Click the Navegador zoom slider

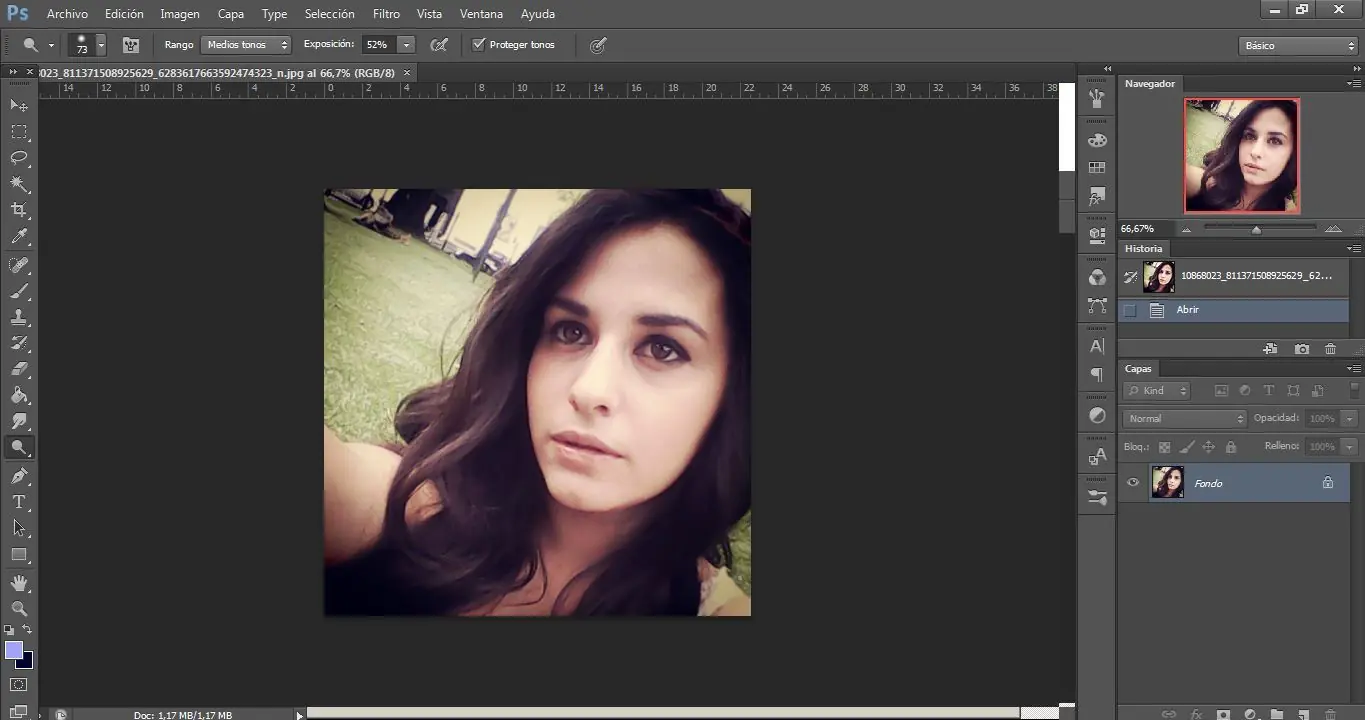click(1256, 229)
